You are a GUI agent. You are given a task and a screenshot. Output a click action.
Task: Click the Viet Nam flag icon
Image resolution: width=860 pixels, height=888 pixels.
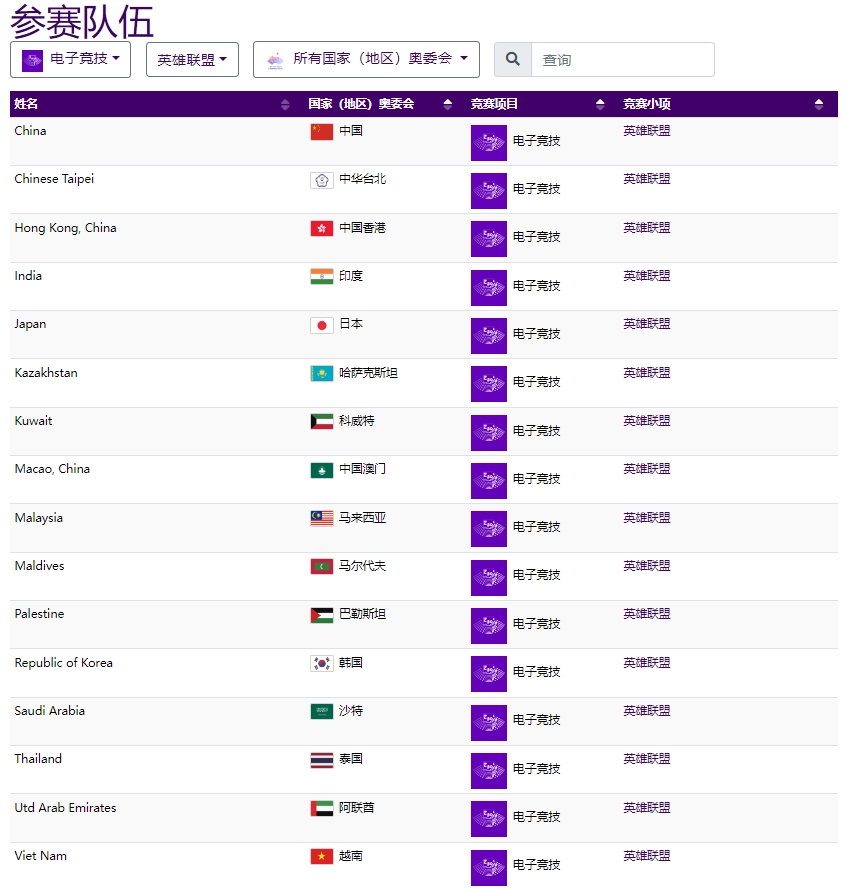tap(322, 856)
